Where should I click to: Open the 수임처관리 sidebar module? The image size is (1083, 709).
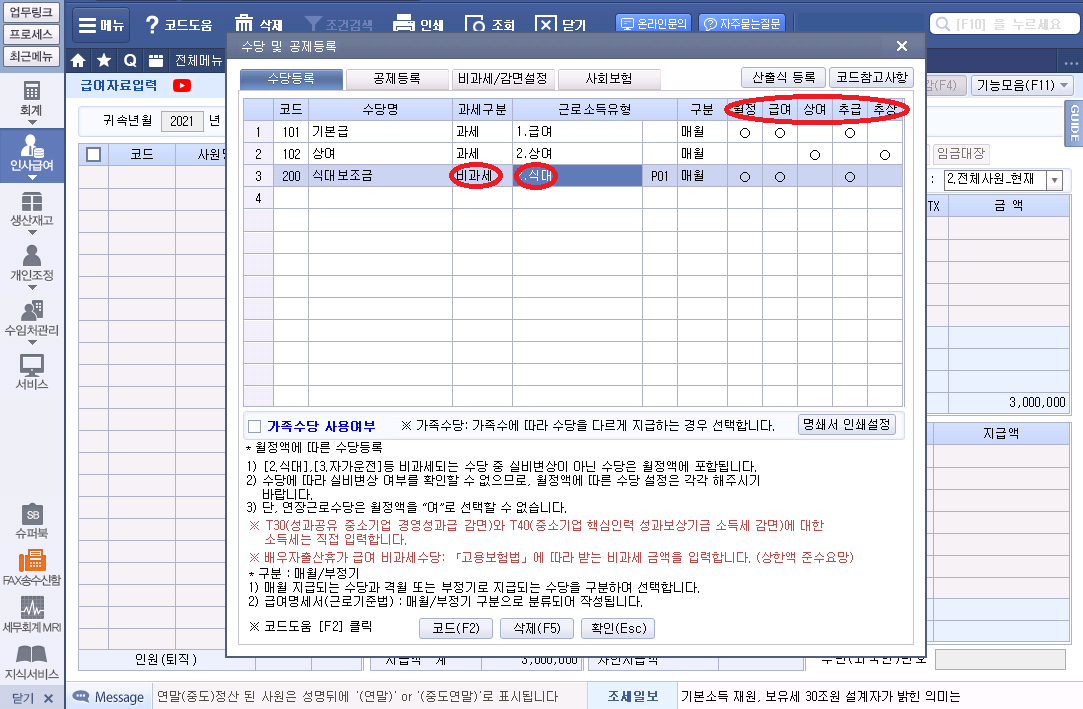tap(31, 320)
